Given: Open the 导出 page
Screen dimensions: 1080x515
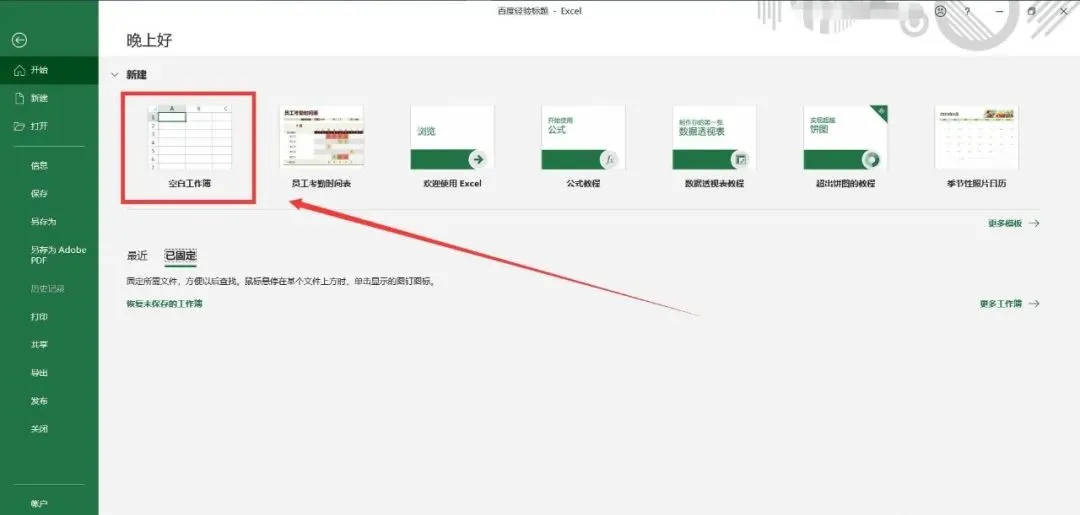Looking at the screenshot, I should (x=49, y=373).
